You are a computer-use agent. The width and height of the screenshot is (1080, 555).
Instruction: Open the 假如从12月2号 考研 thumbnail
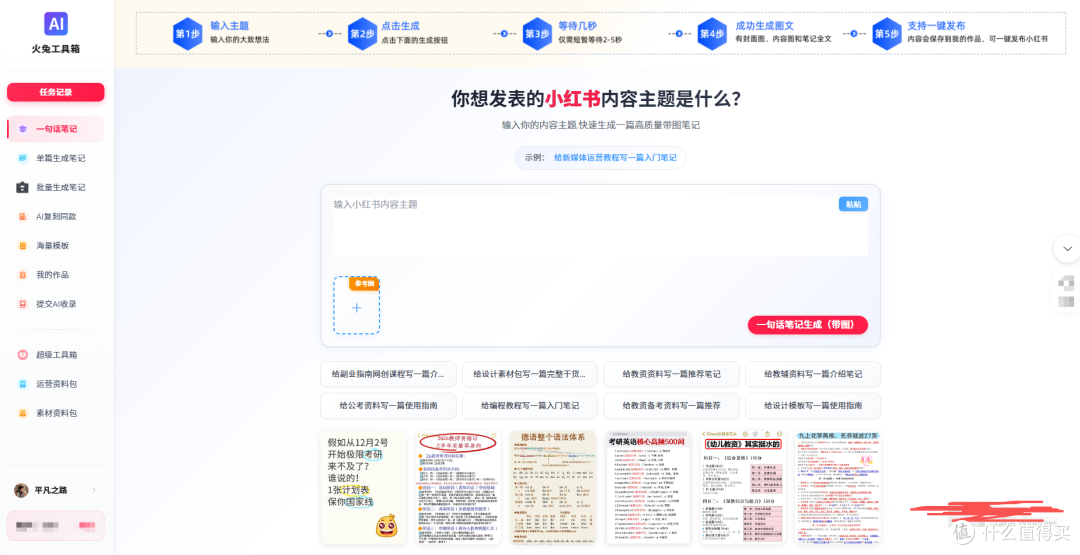tap(363, 488)
